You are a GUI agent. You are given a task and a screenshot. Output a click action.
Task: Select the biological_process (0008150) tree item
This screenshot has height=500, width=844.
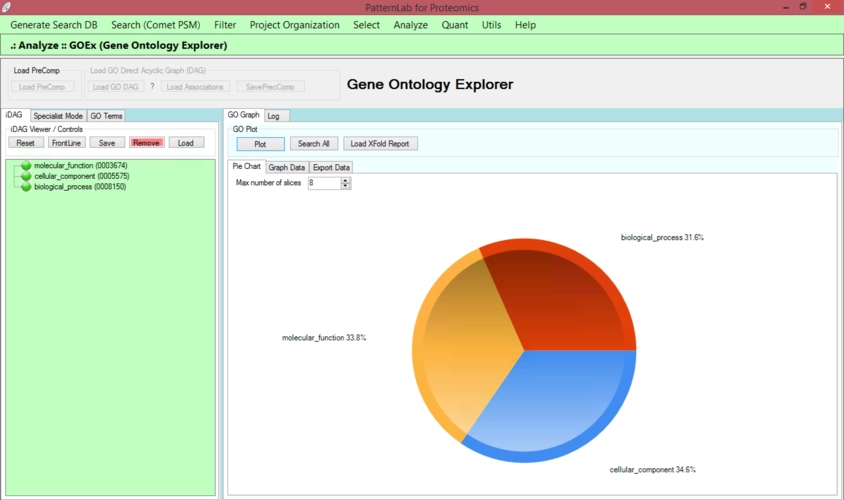point(80,187)
